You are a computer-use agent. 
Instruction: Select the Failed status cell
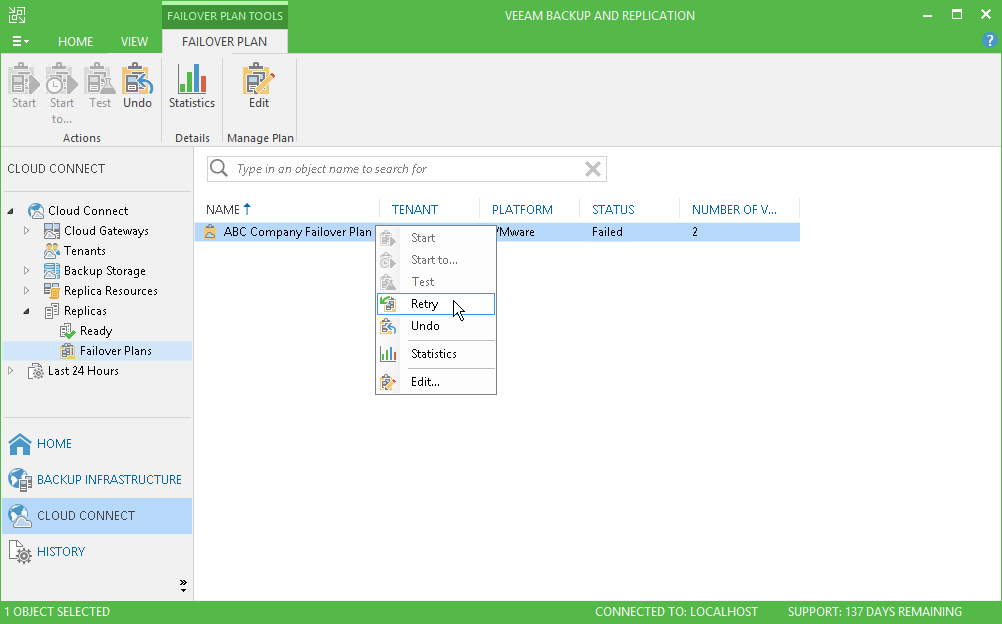607,231
